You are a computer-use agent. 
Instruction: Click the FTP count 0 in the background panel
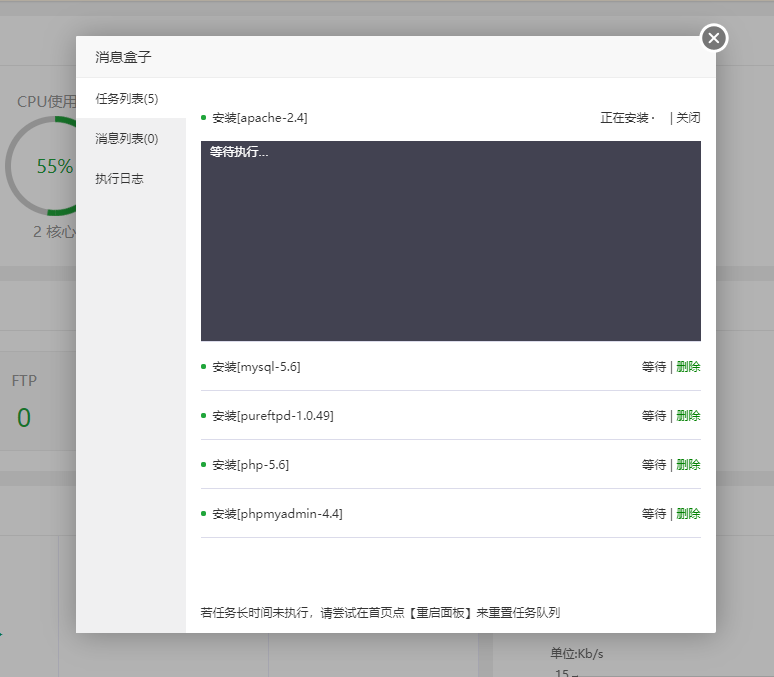click(x=24, y=418)
